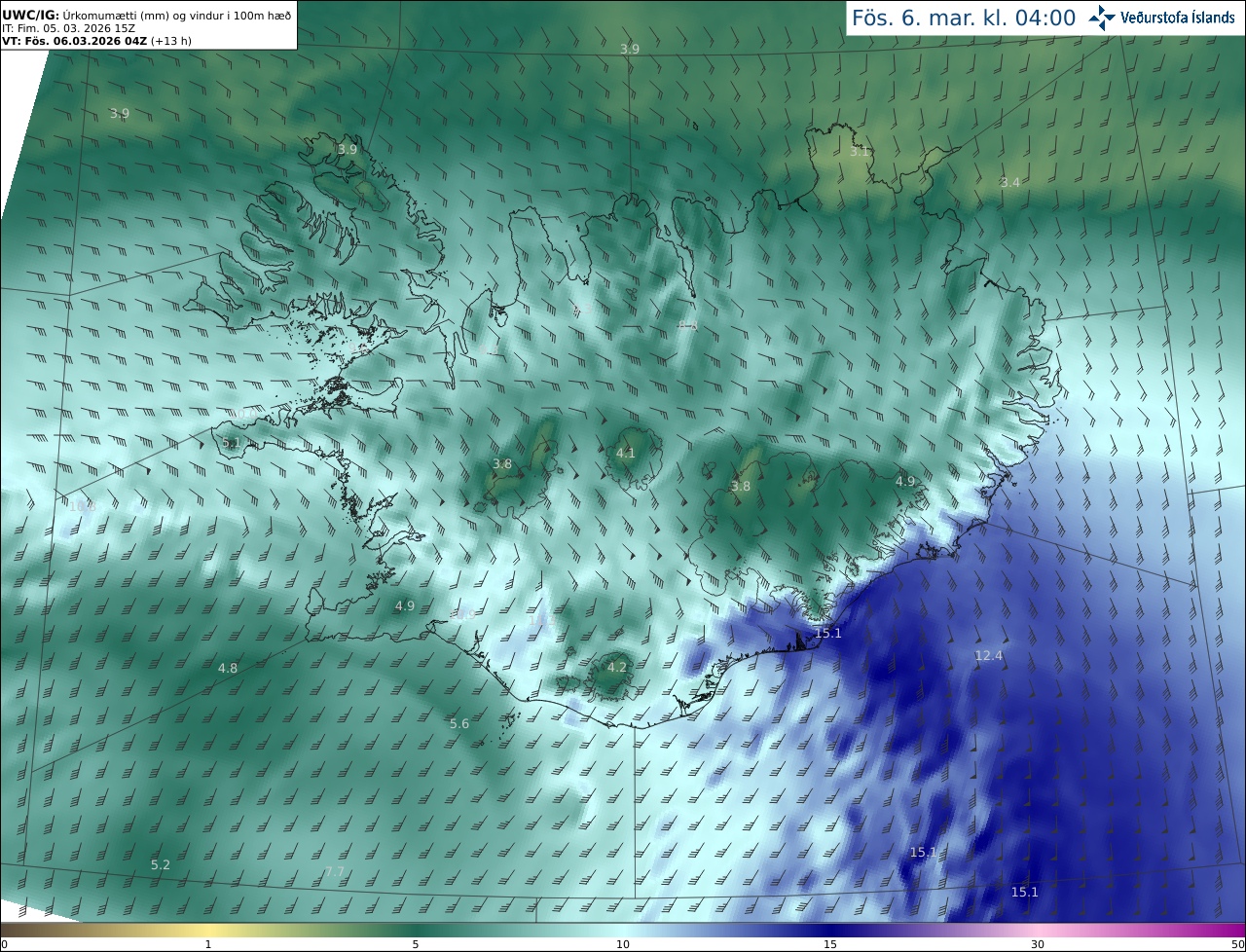Click the color scale tick labeled 15
1246x952 pixels.
[x=830, y=944]
